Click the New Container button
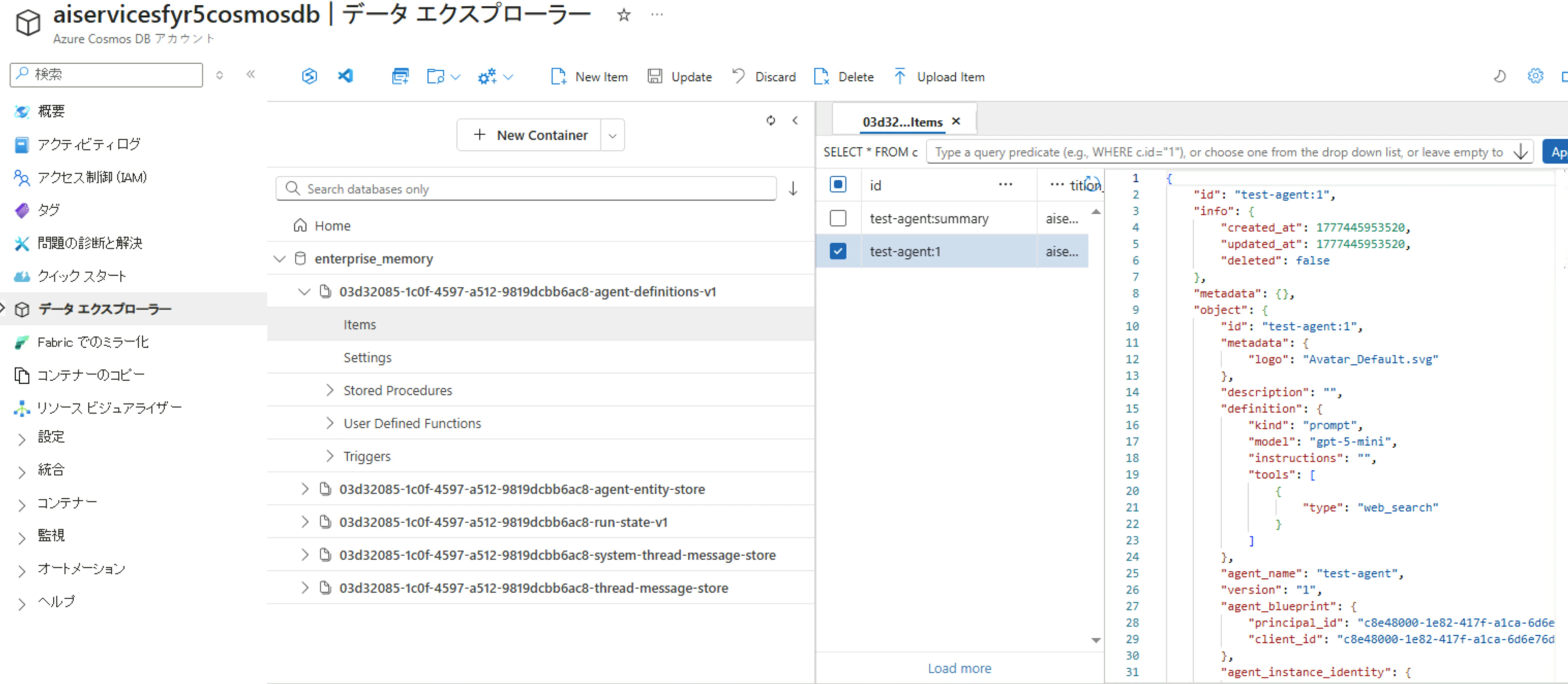The width and height of the screenshot is (1568, 684). (x=530, y=135)
